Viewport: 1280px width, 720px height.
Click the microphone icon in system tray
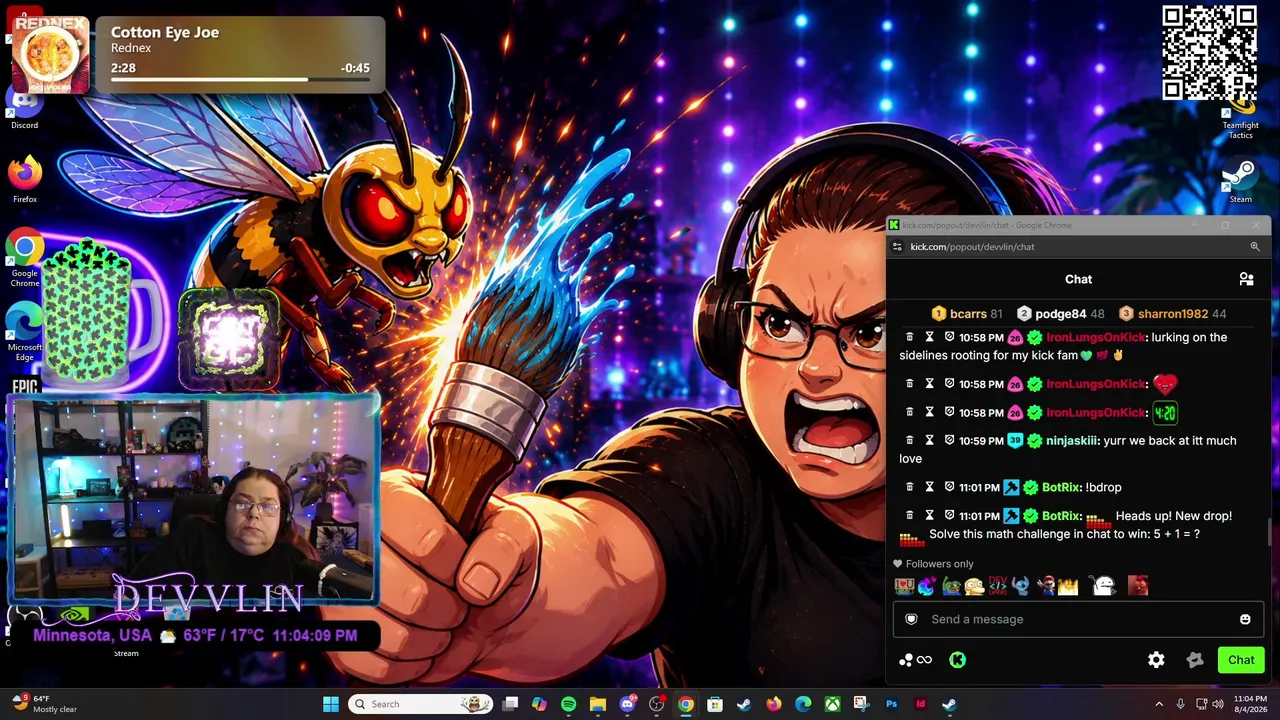click(1181, 704)
